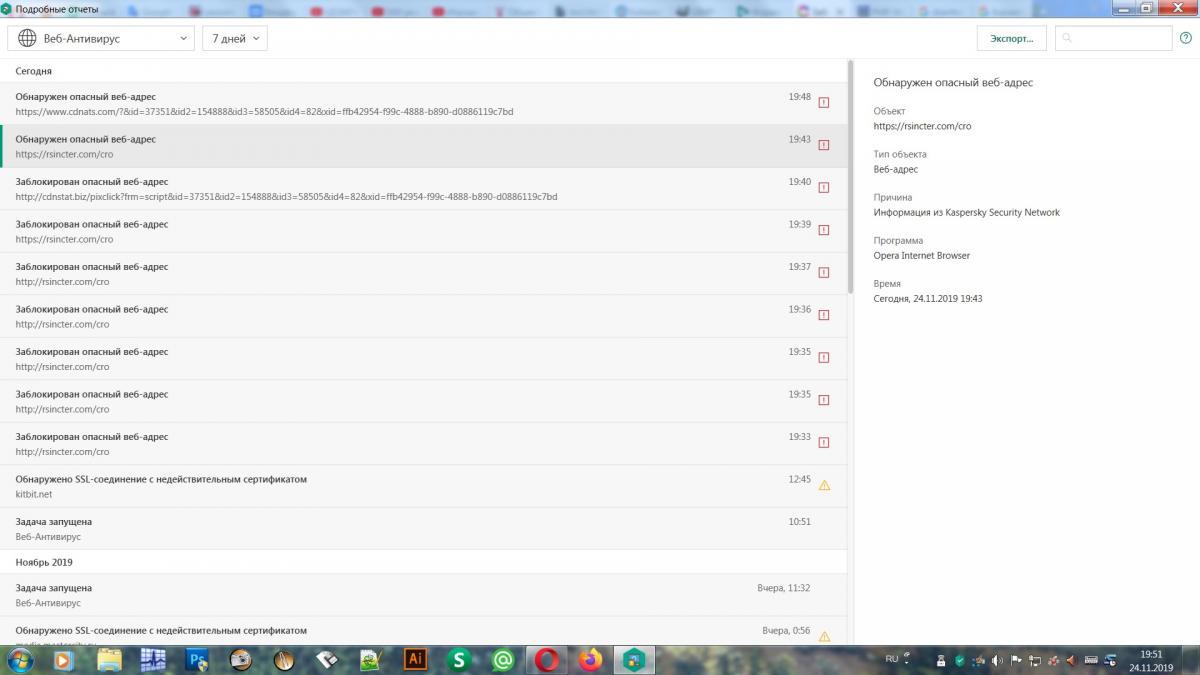The width and height of the screenshot is (1200, 675).
Task: Select the 19:39 blocked rsincter.com entry
Action: click(400, 231)
